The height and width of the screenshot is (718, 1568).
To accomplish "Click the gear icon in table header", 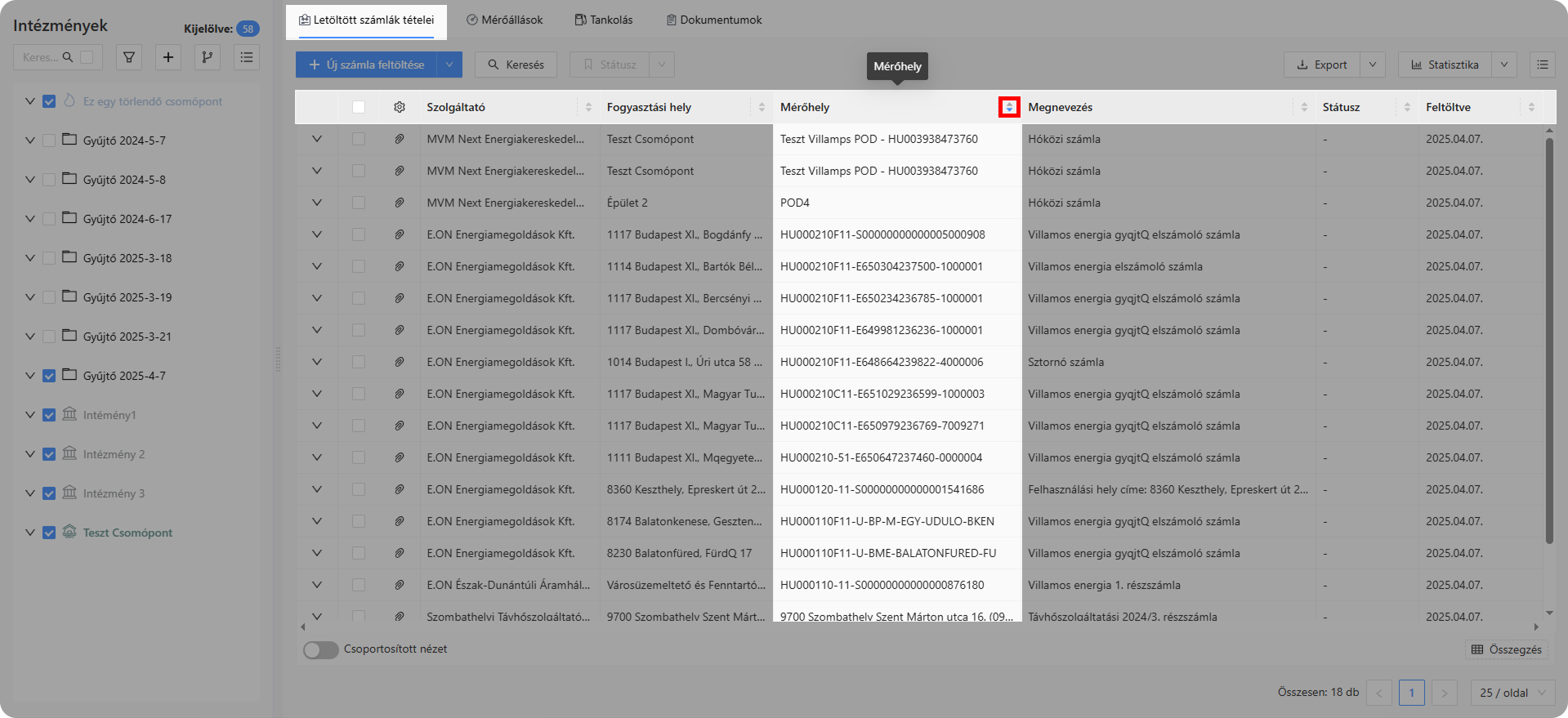I will [400, 107].
